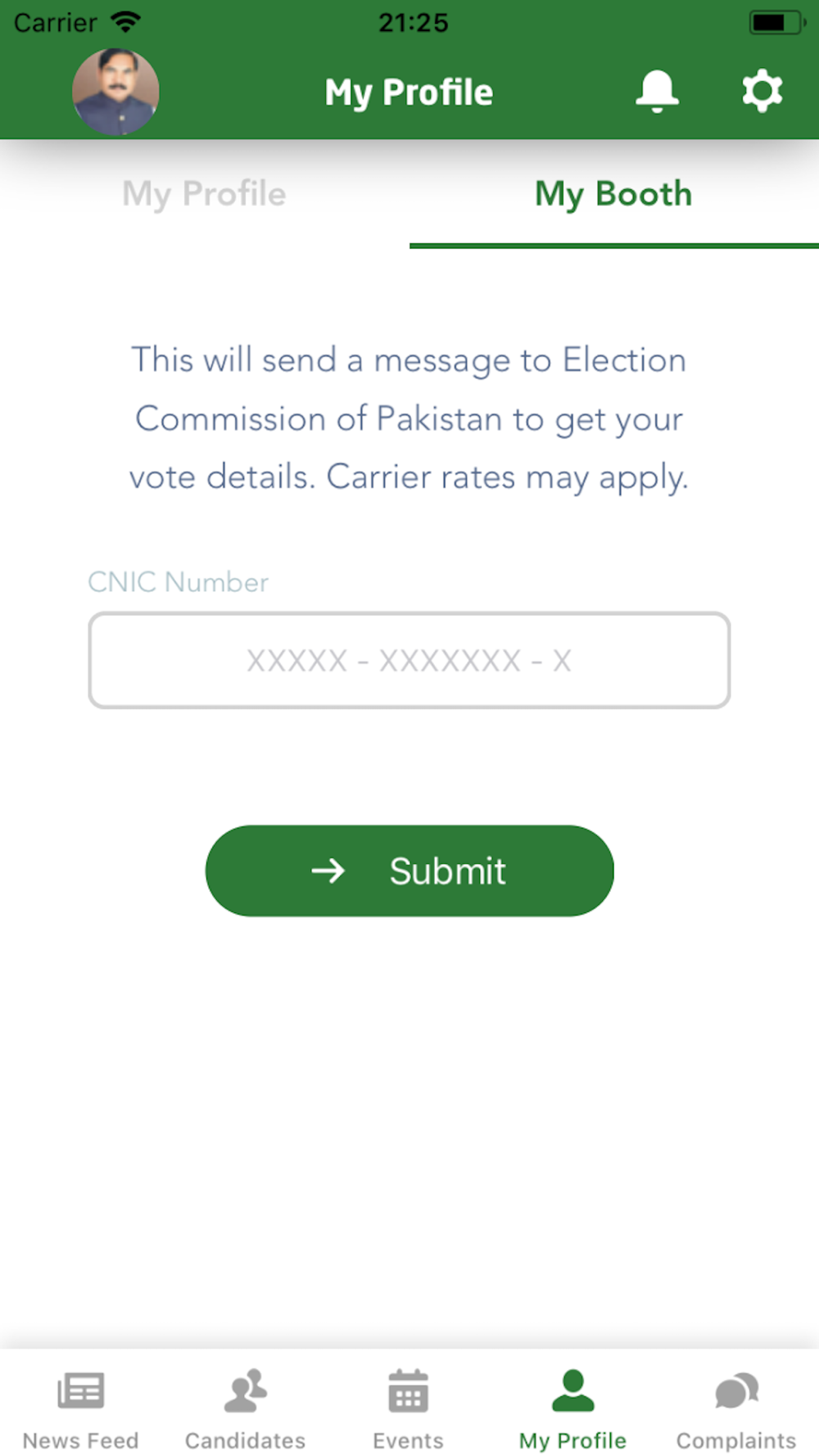This screenshot has width=819, height=1456.
Task: Open the News Feed newspaper icon
Action: [80, 1390]
